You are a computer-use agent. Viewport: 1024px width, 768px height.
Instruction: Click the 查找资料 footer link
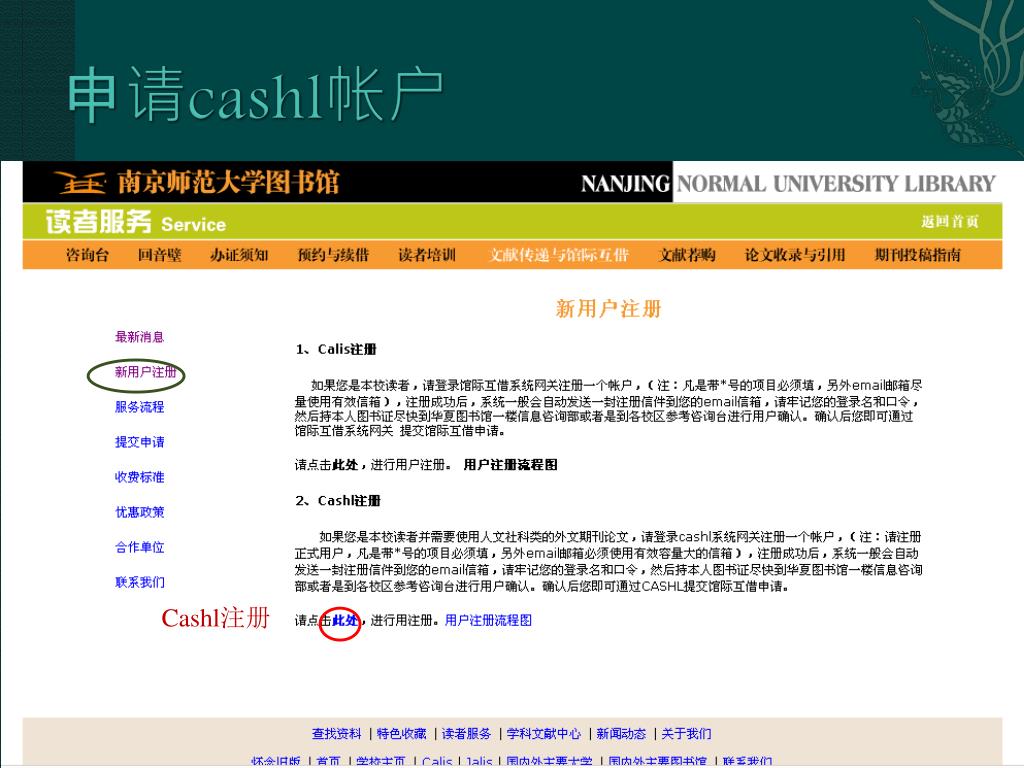point(336,734)
